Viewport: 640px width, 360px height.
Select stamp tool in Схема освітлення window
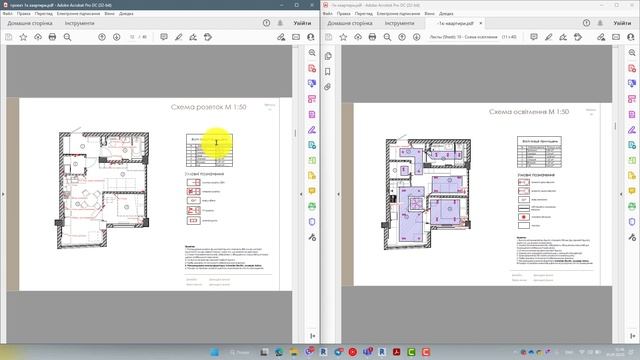pyautogui.click(x=578, y=37)
